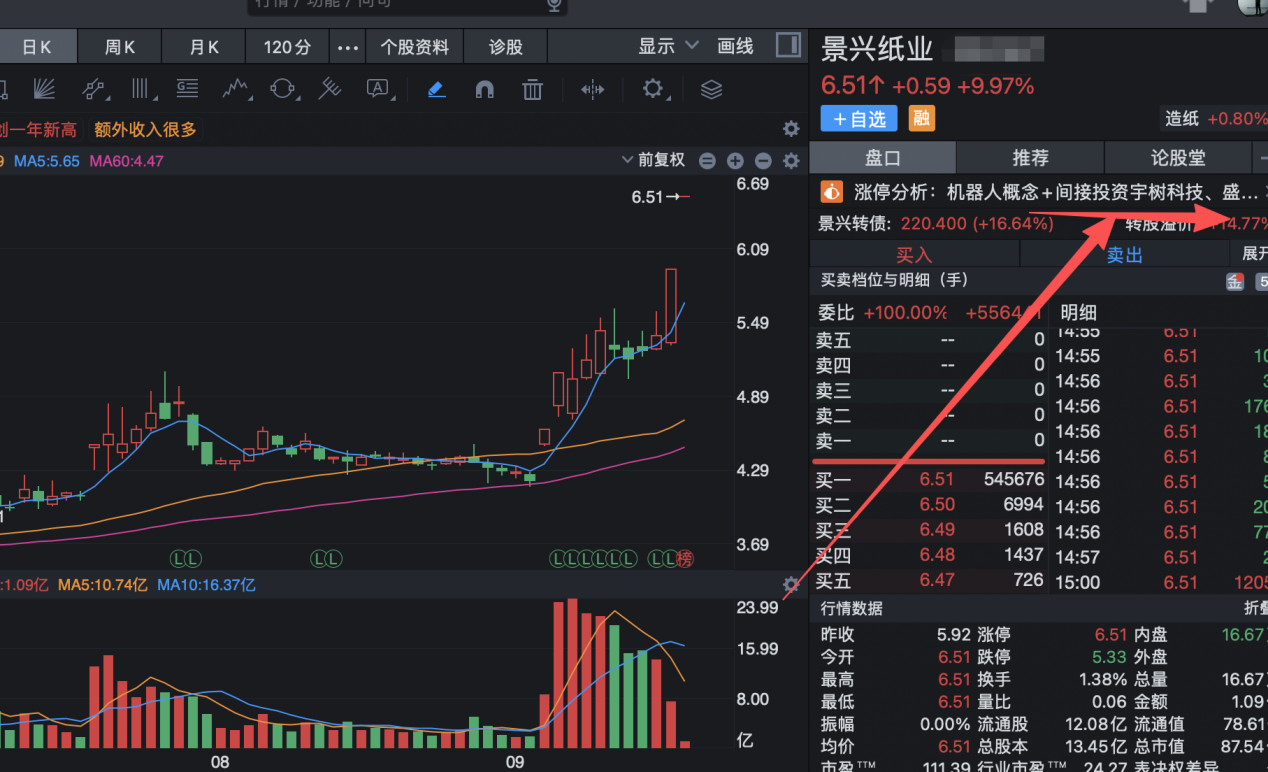
Task: Open the ellipsis more periods menu
Action: [347, 47]
